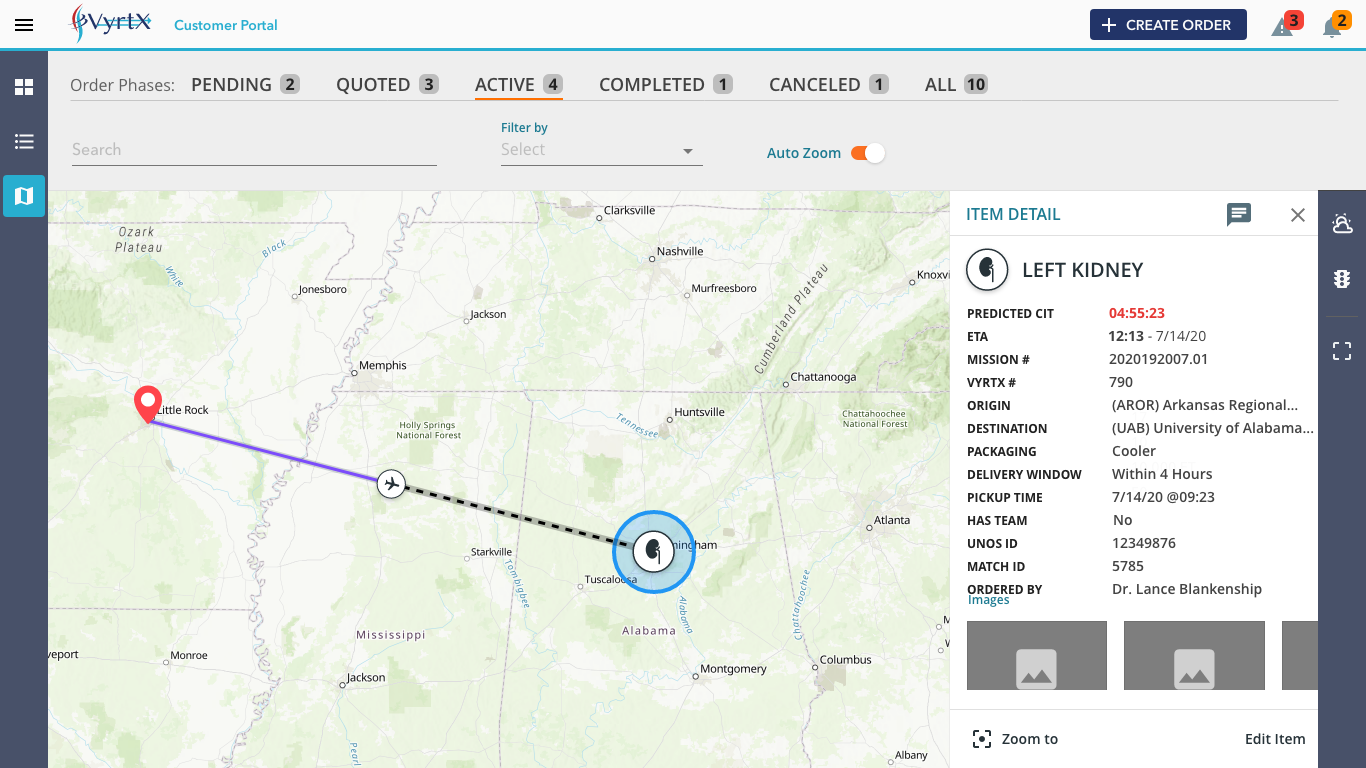Click the Edit Item button
Screen dimensions: 1366x768
point(1275,739)
